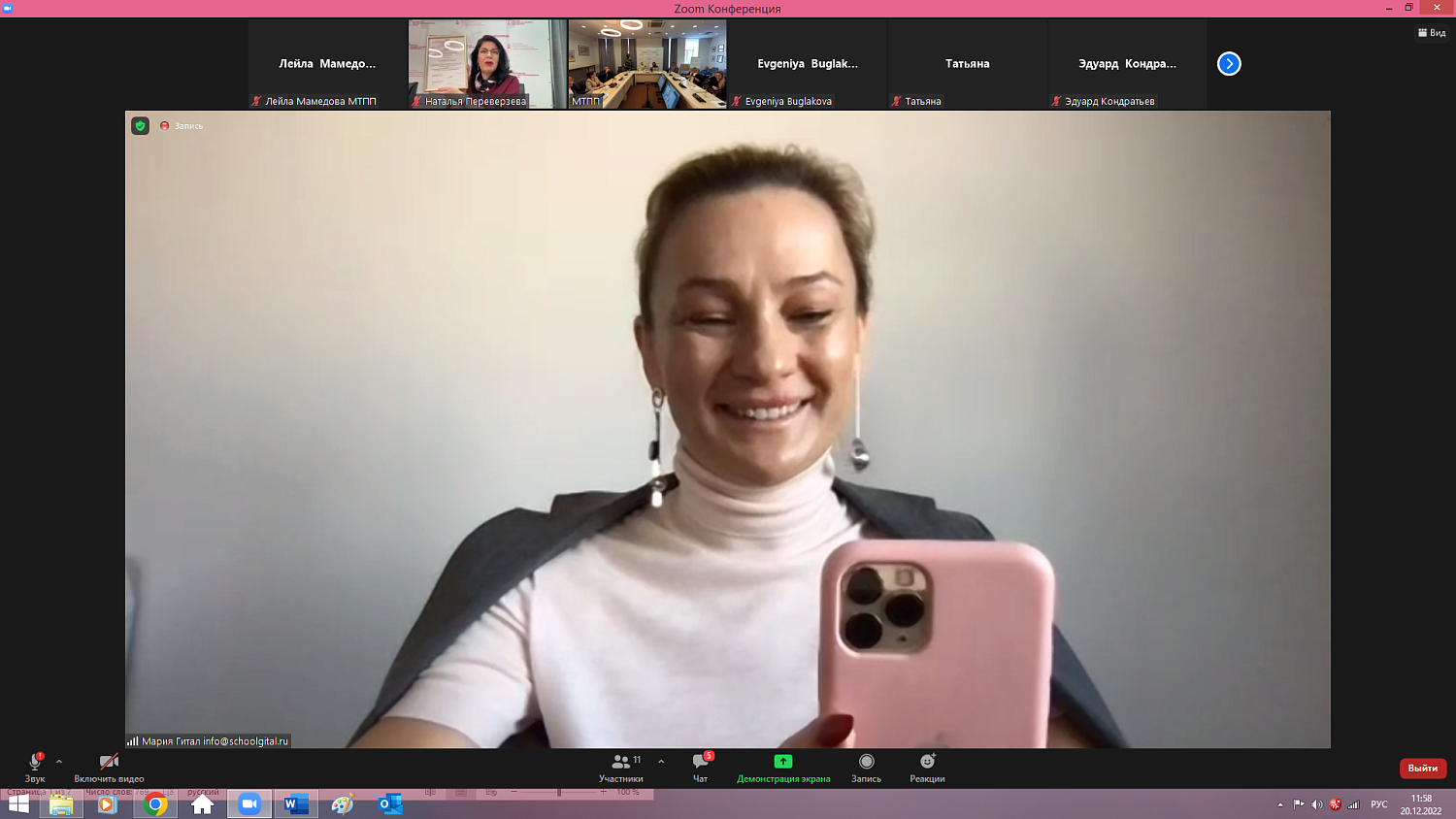Viewport: 1456px width, 819px height.
Task: Click the Zoom Конференция window title
Action: [728, 9]
